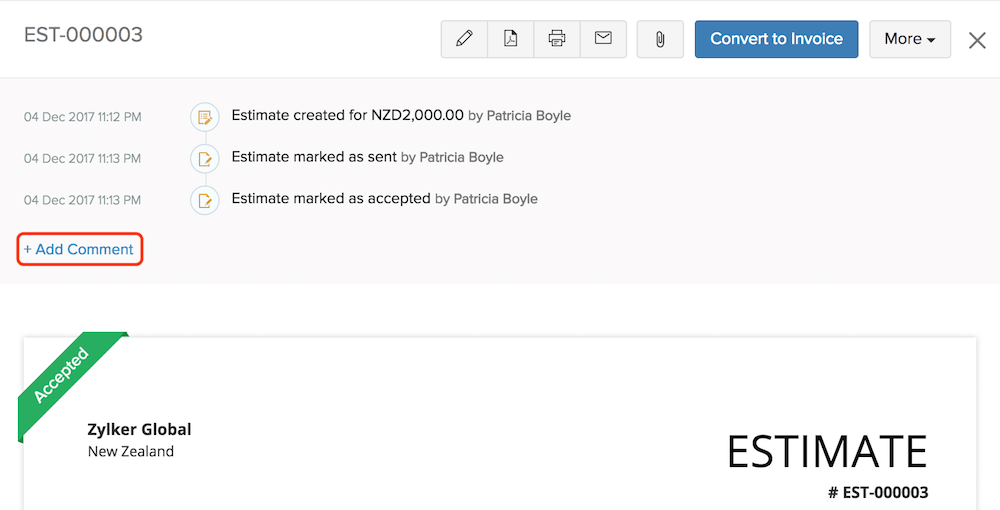Viewport: 1000px width, 510px height.
Task: Click the large ESTIMATE heading
Action: tap(827, 452)
